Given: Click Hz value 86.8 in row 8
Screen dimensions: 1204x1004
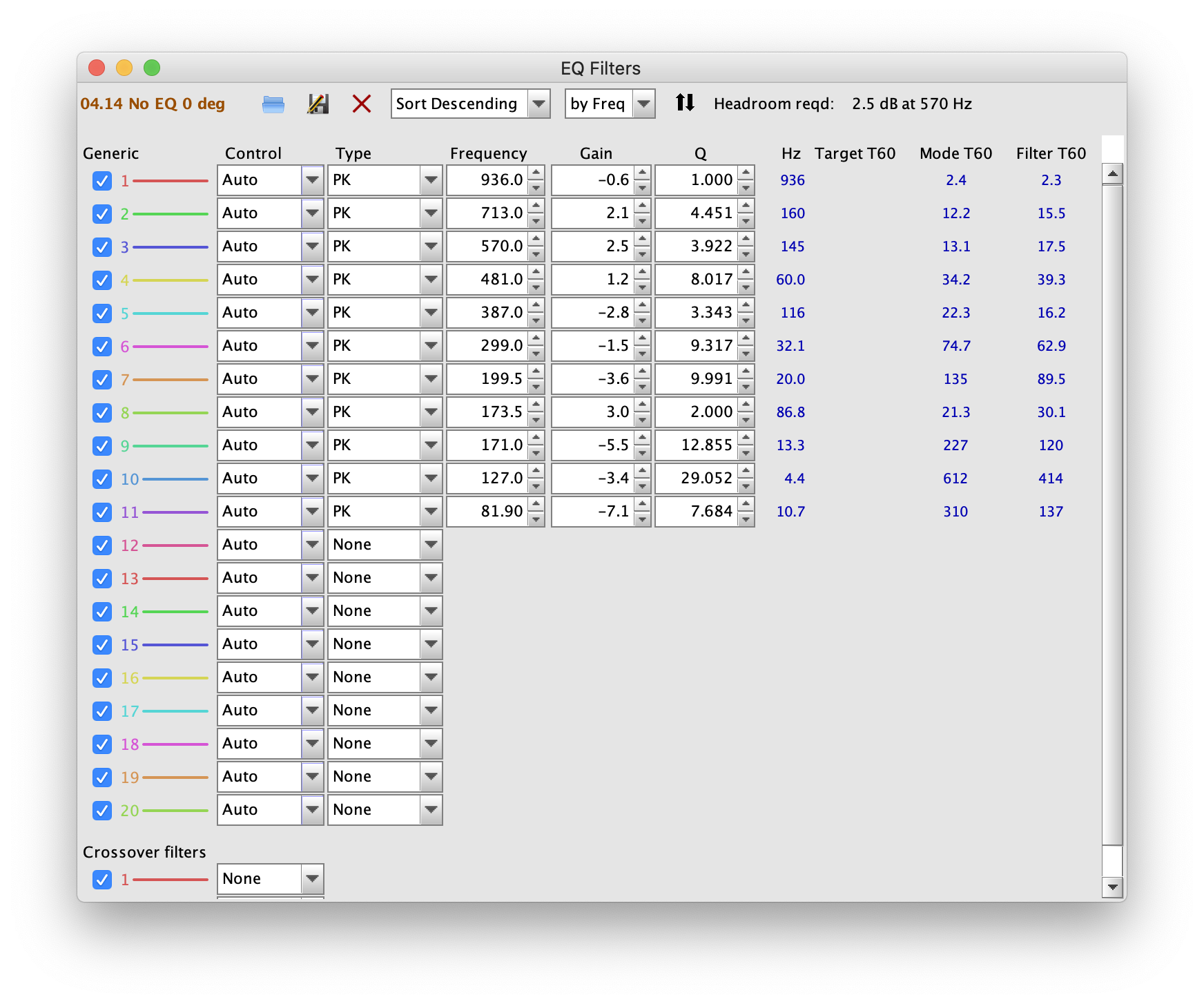Looking at the screenshot, I should (x=790, y=412).
